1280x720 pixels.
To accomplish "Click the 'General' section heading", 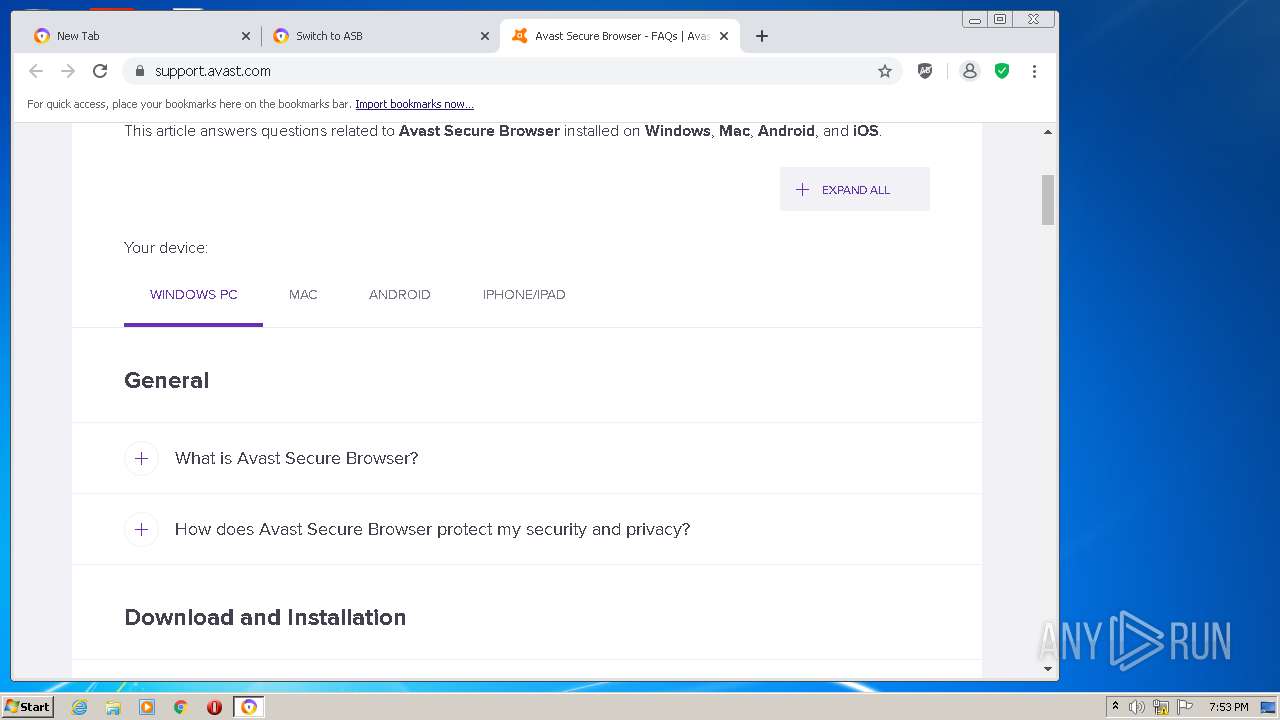I will pos(167,381).
